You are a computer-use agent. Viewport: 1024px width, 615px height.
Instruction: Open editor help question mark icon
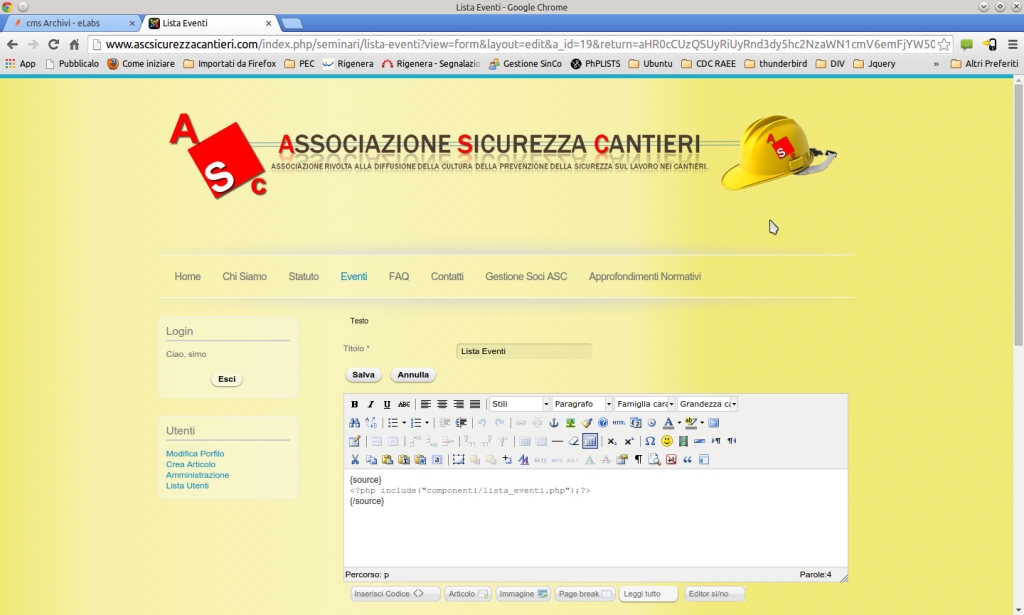[603, 422]
